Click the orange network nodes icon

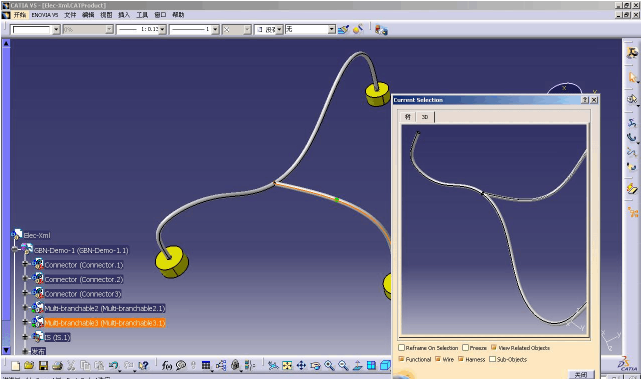click(x=633, y=212)
